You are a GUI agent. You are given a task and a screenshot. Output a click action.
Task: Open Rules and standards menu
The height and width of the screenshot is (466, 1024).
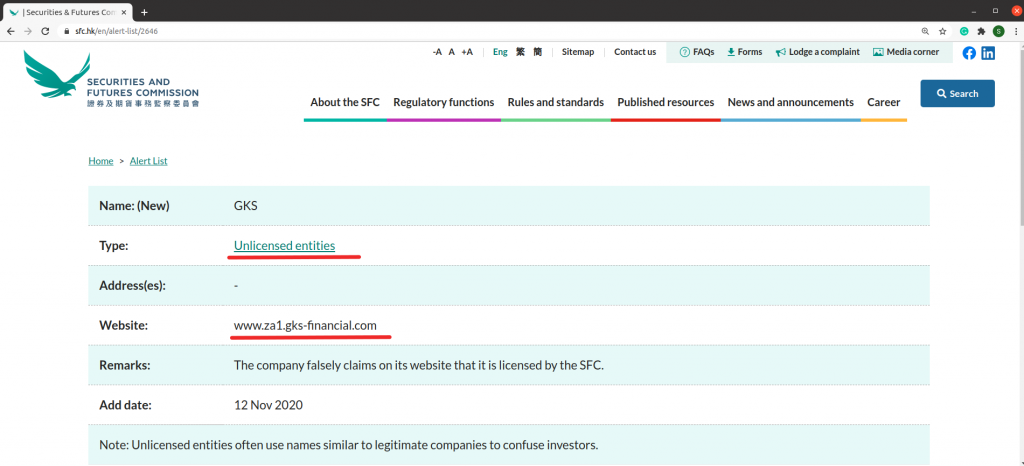[x=556, y=102]
